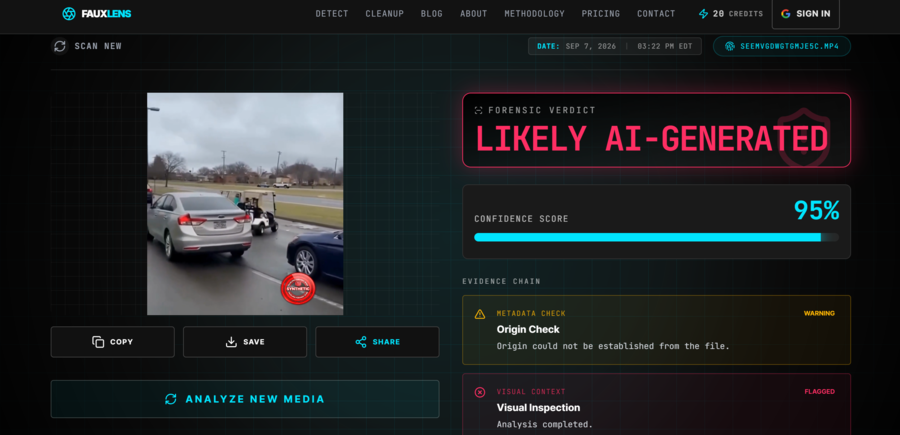Click the Origin could not be established text
900x435 pixels.
(x=613, y=346)
